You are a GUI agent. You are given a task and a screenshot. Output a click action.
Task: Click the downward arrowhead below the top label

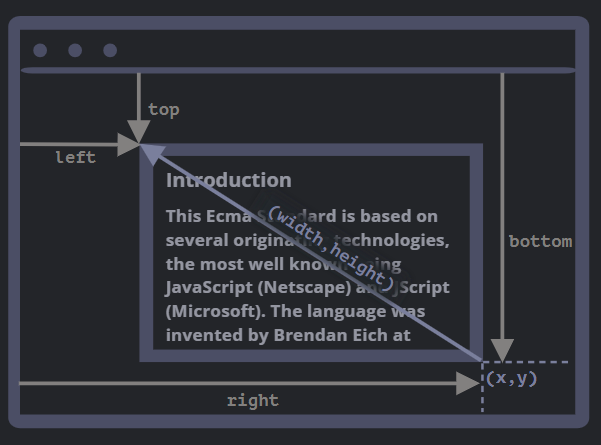(x=140, y=132)
